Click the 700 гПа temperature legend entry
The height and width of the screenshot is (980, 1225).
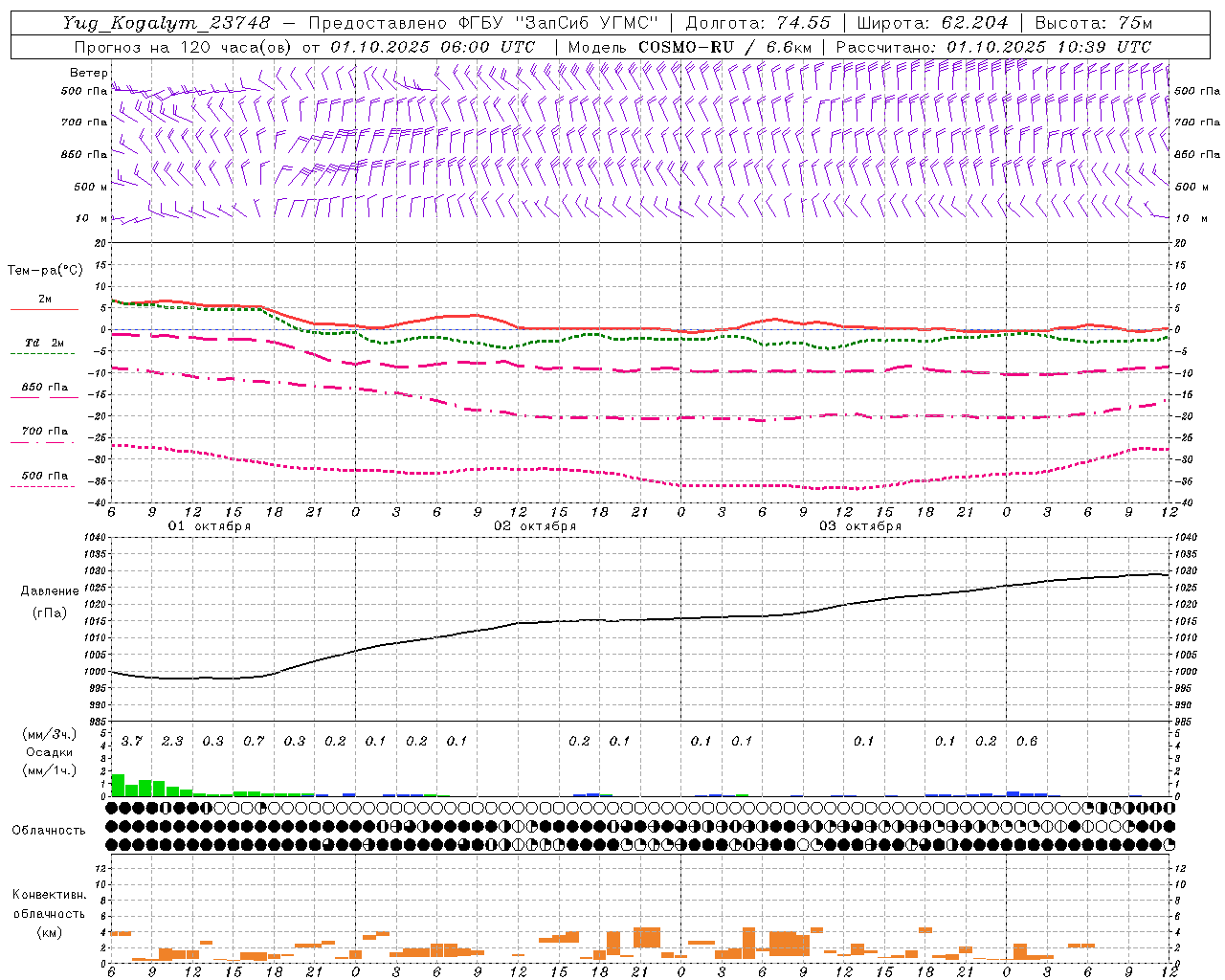click(x=45, y=432)
